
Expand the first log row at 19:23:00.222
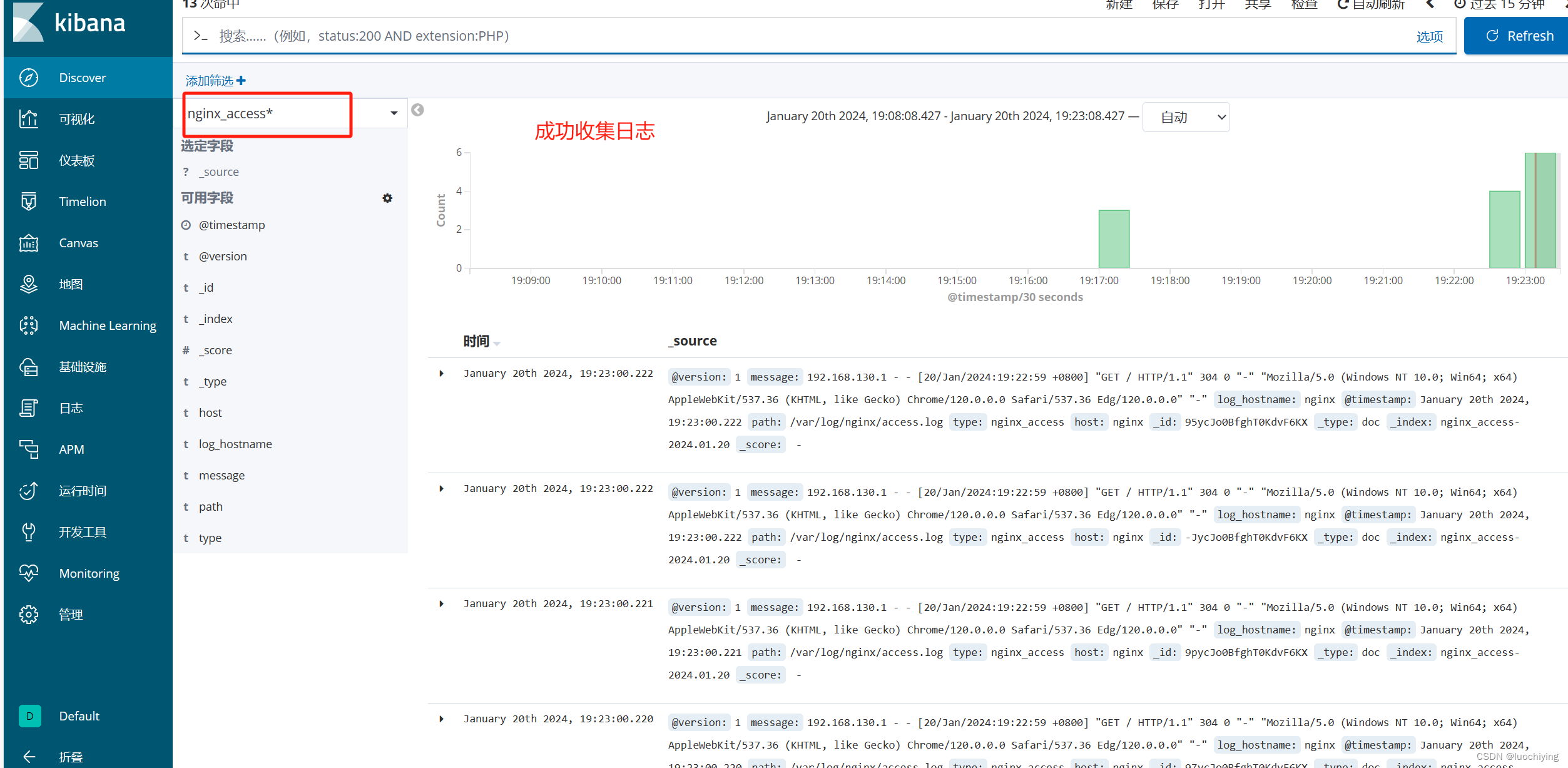tap(442, 374)
